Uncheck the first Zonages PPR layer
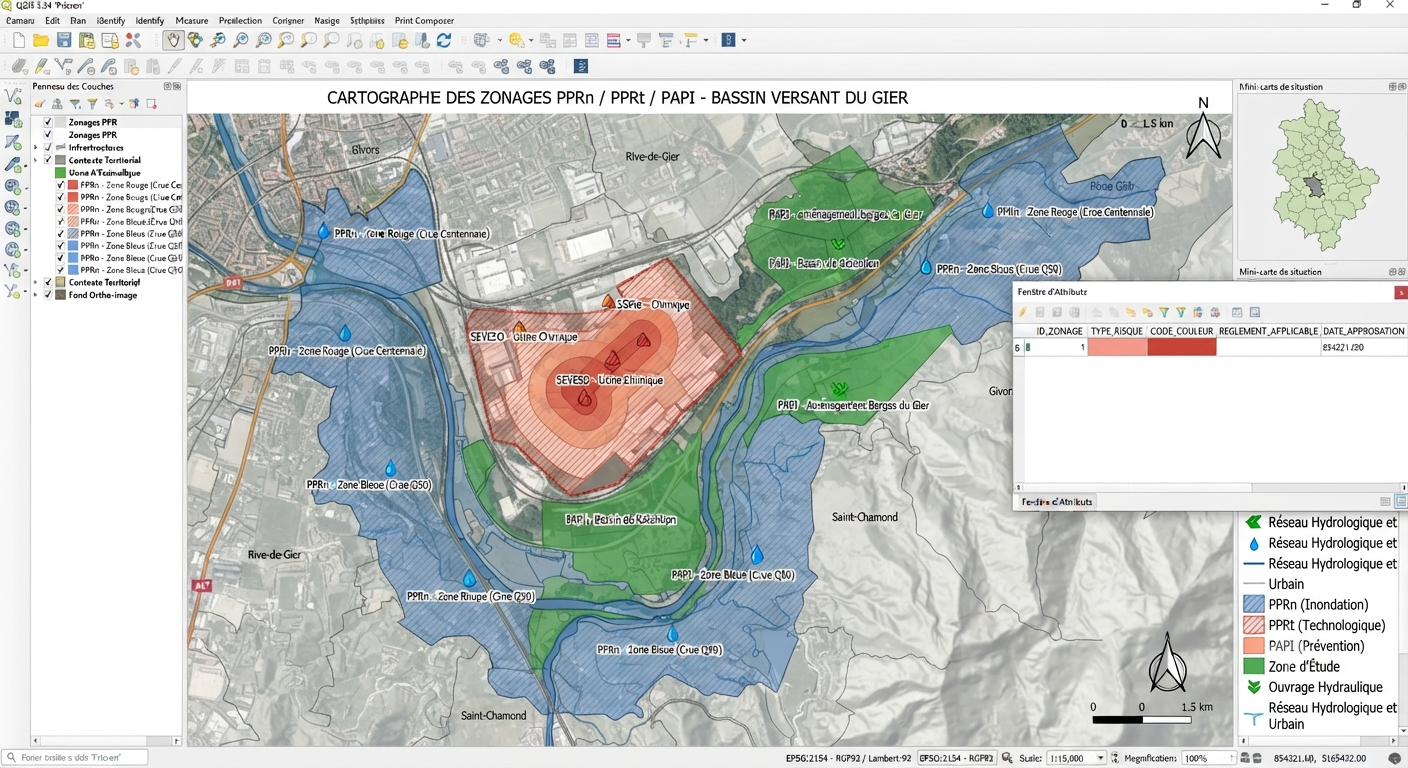This screenshot has height=768, width=1408. pos(48,122)
